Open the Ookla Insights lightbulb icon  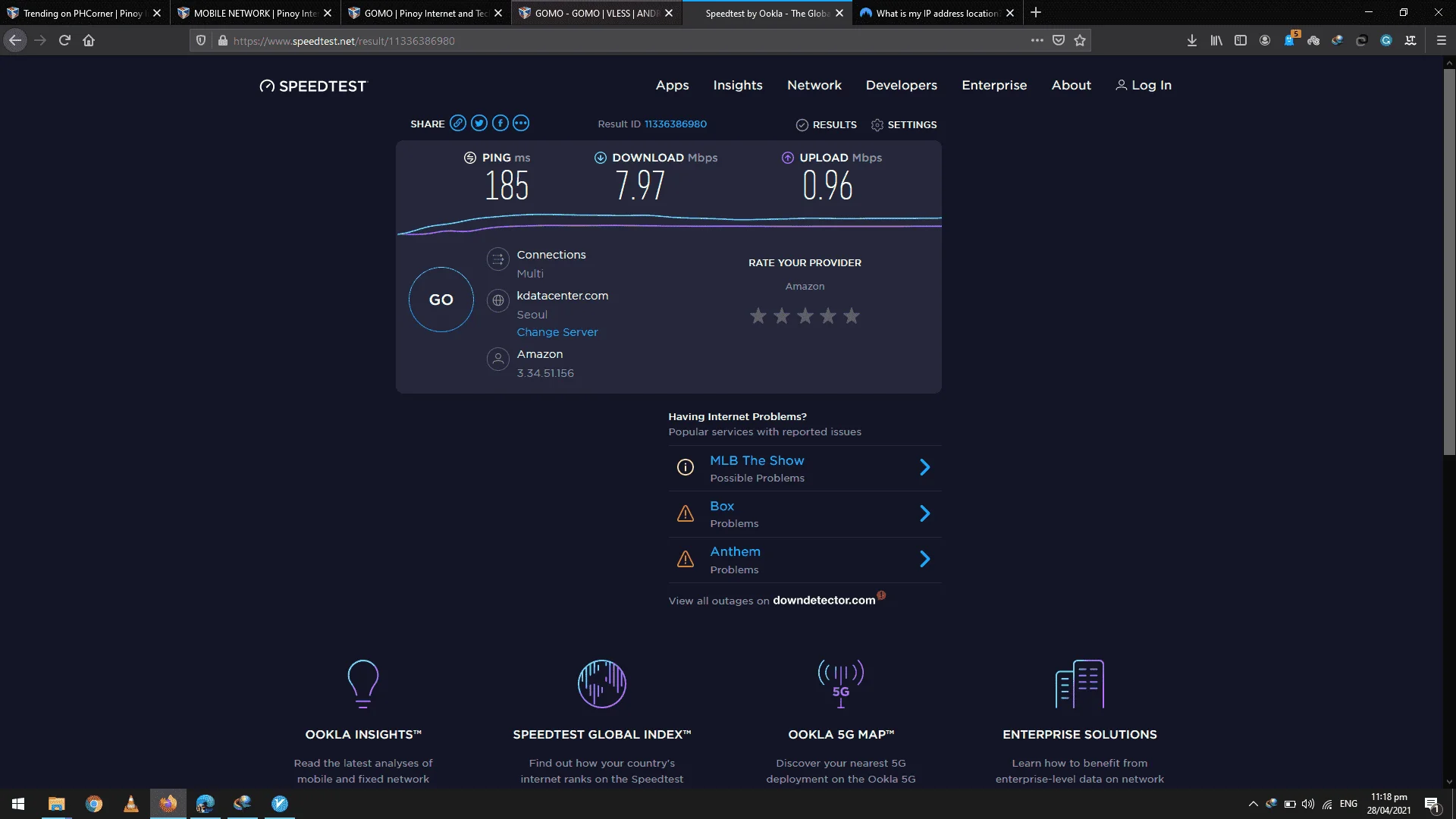(x=362, y=684)
